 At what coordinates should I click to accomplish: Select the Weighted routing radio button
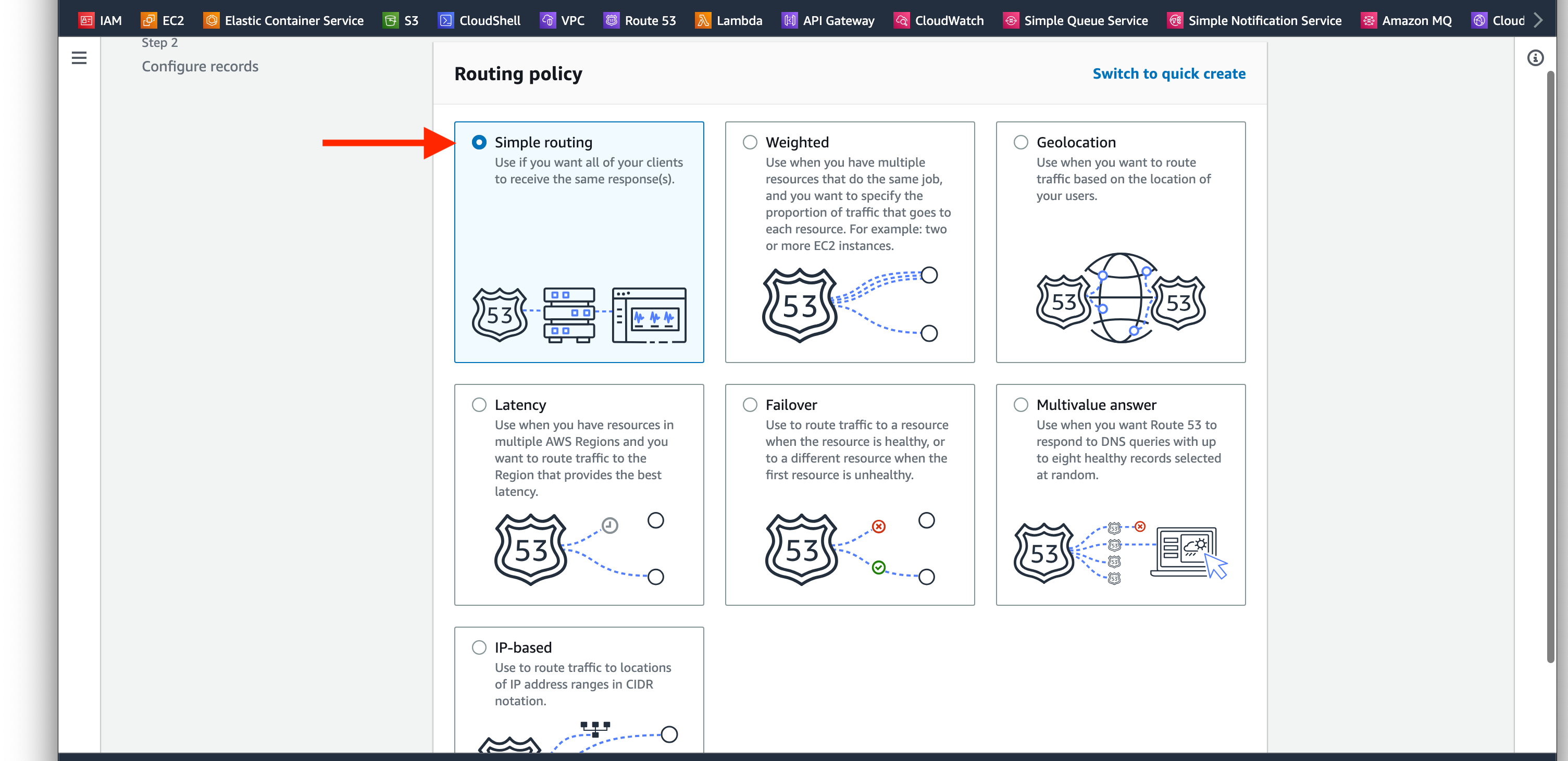pyautogui.click(x=750, y=142)
